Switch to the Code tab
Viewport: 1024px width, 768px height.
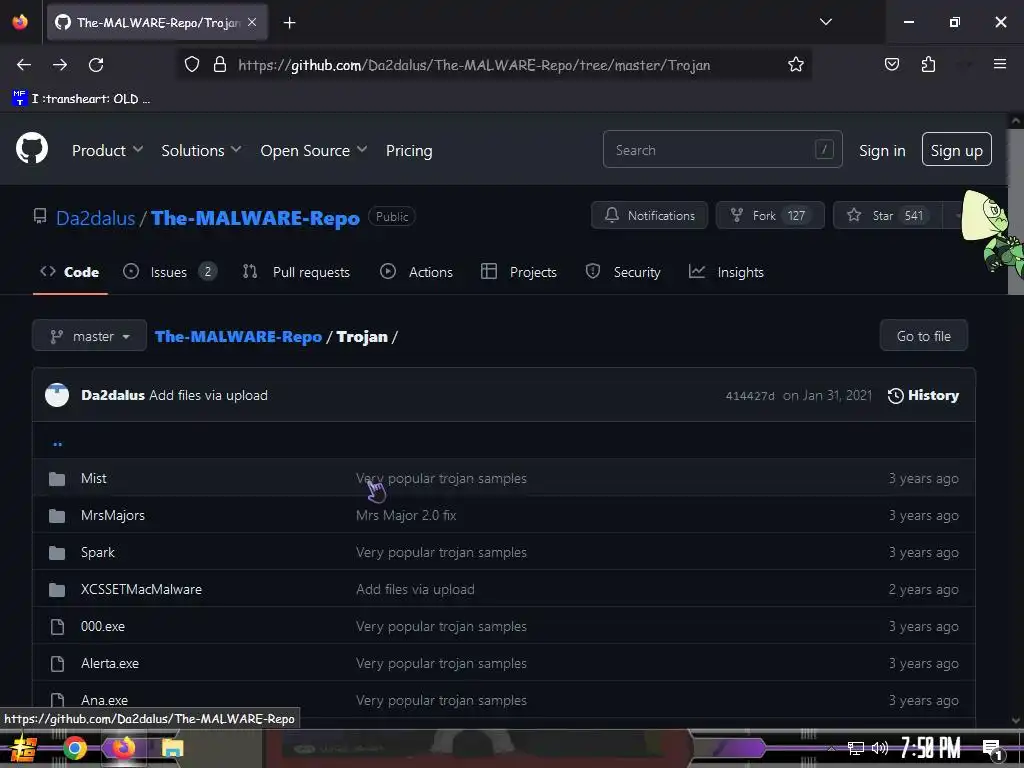point(70,272)
